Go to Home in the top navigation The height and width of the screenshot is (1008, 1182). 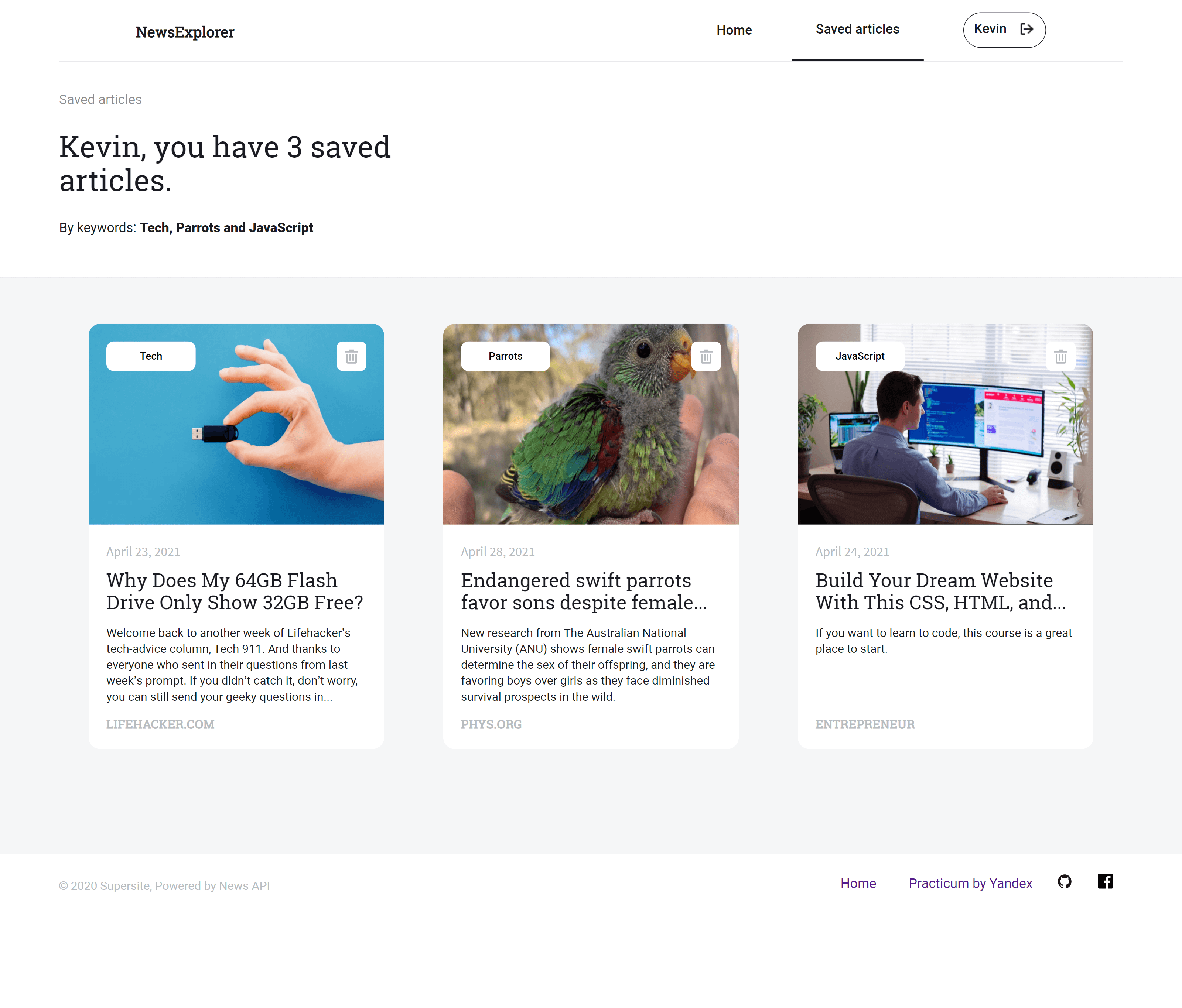coord(734,30)
